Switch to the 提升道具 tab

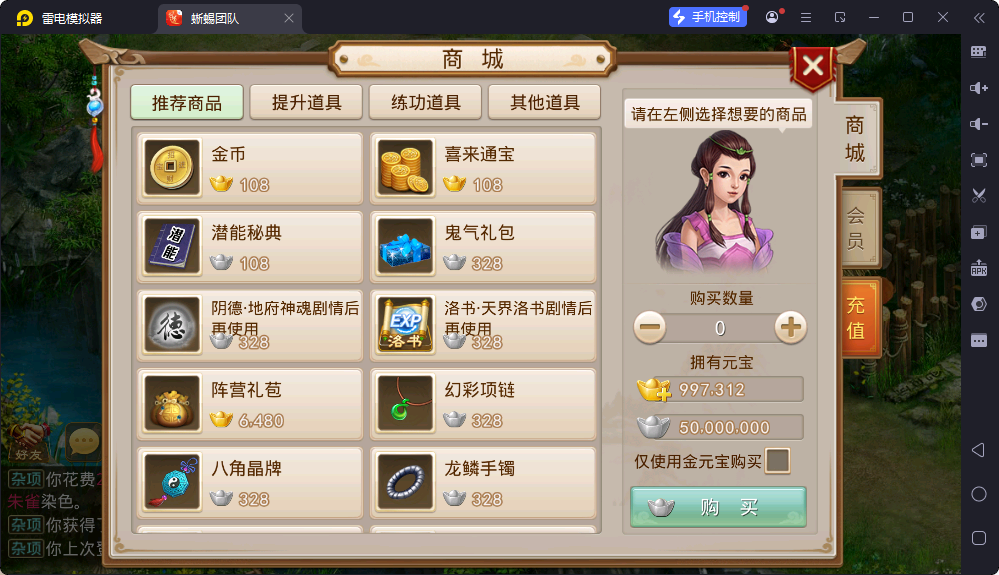pyautogui.click(x=306, y=103)
